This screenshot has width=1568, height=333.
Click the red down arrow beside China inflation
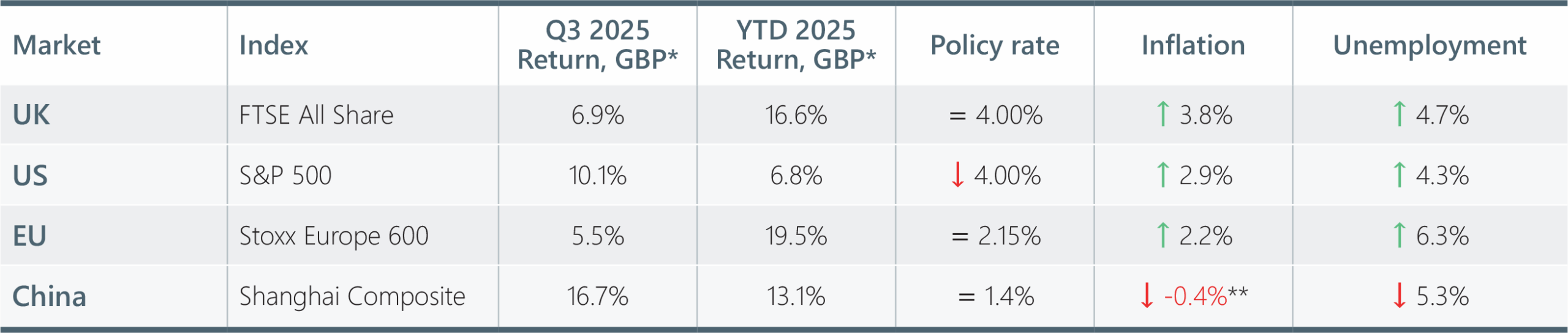tap(1147, 296)
